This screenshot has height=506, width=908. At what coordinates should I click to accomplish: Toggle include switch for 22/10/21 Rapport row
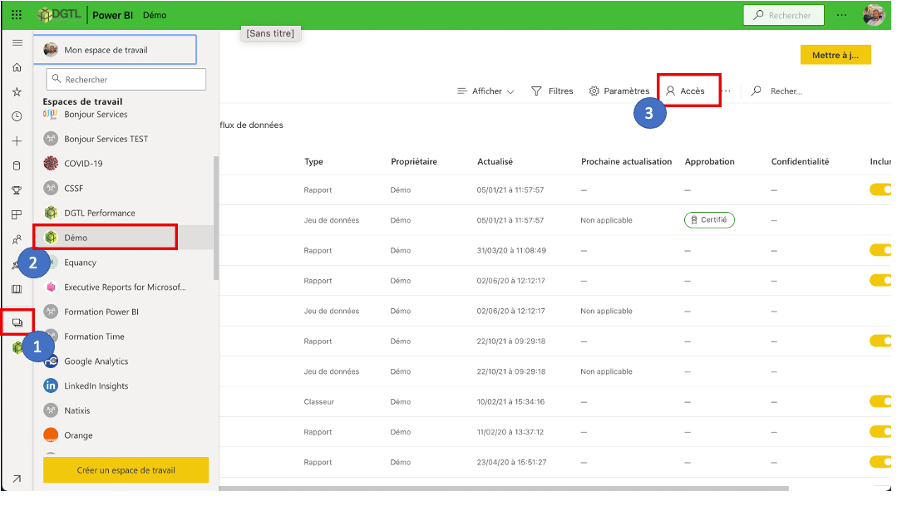click(x=880, y=340)
